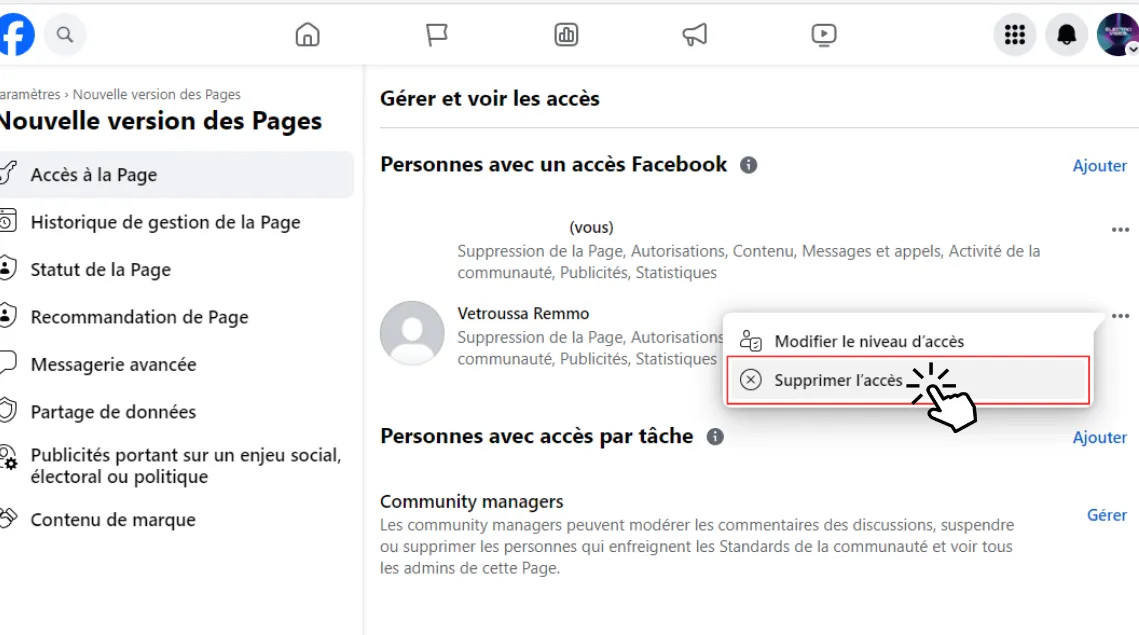1139x635 pixels.
Task: Open the search magnifier icon
Action: click(65, 34)
